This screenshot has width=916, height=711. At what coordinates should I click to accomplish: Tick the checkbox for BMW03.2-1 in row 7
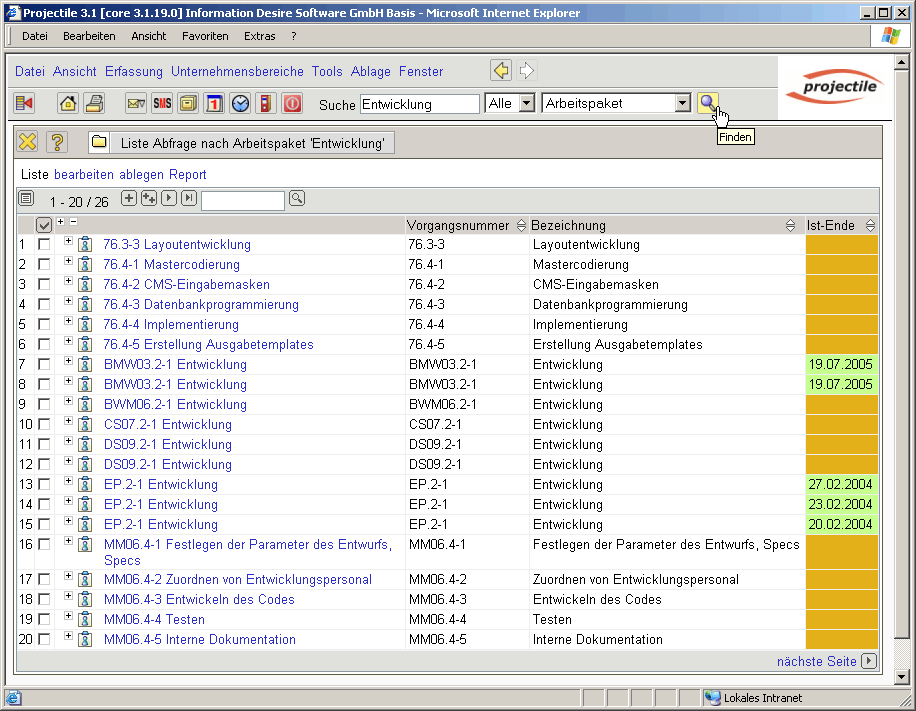tap(44, 364)
